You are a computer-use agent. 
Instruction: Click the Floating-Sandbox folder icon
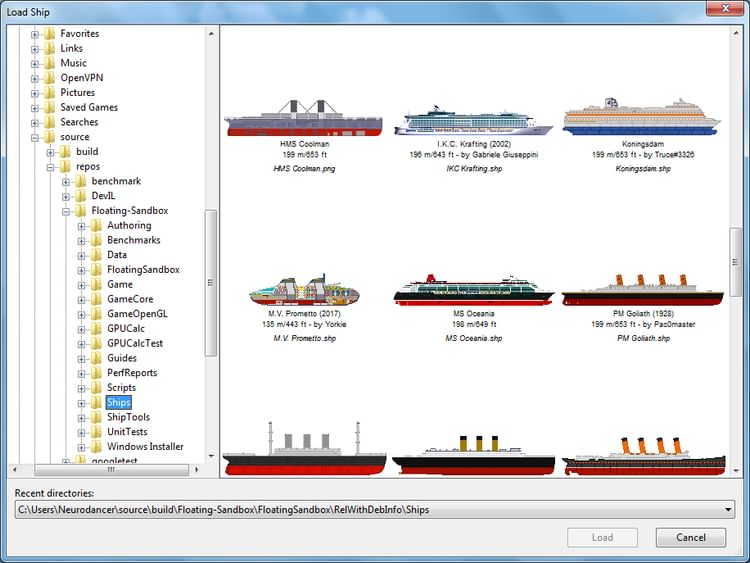coord(81,211)
